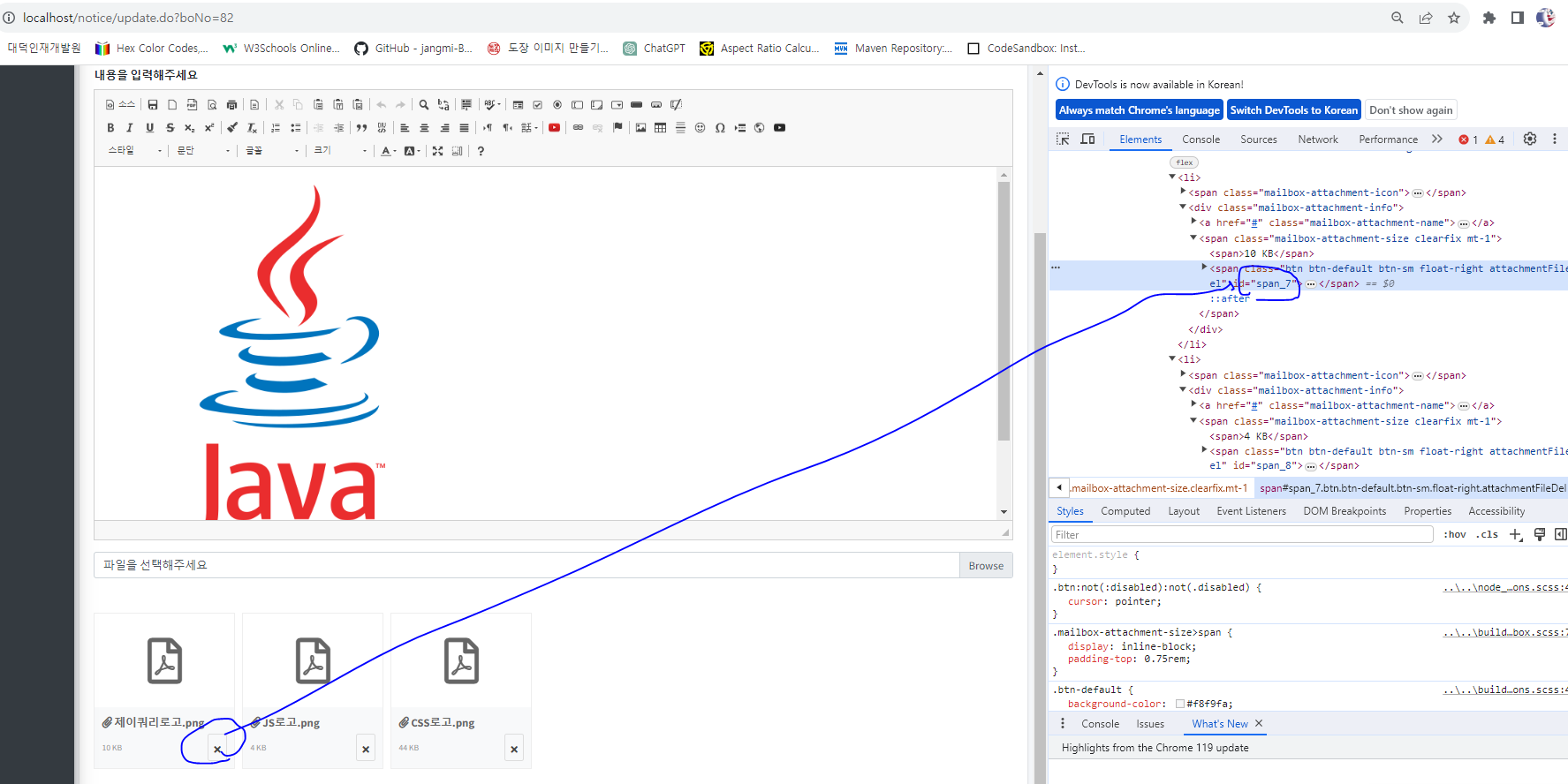Click the Remove format icon
The width and height of the screenshot is (1568, 784).
[252, 128]
